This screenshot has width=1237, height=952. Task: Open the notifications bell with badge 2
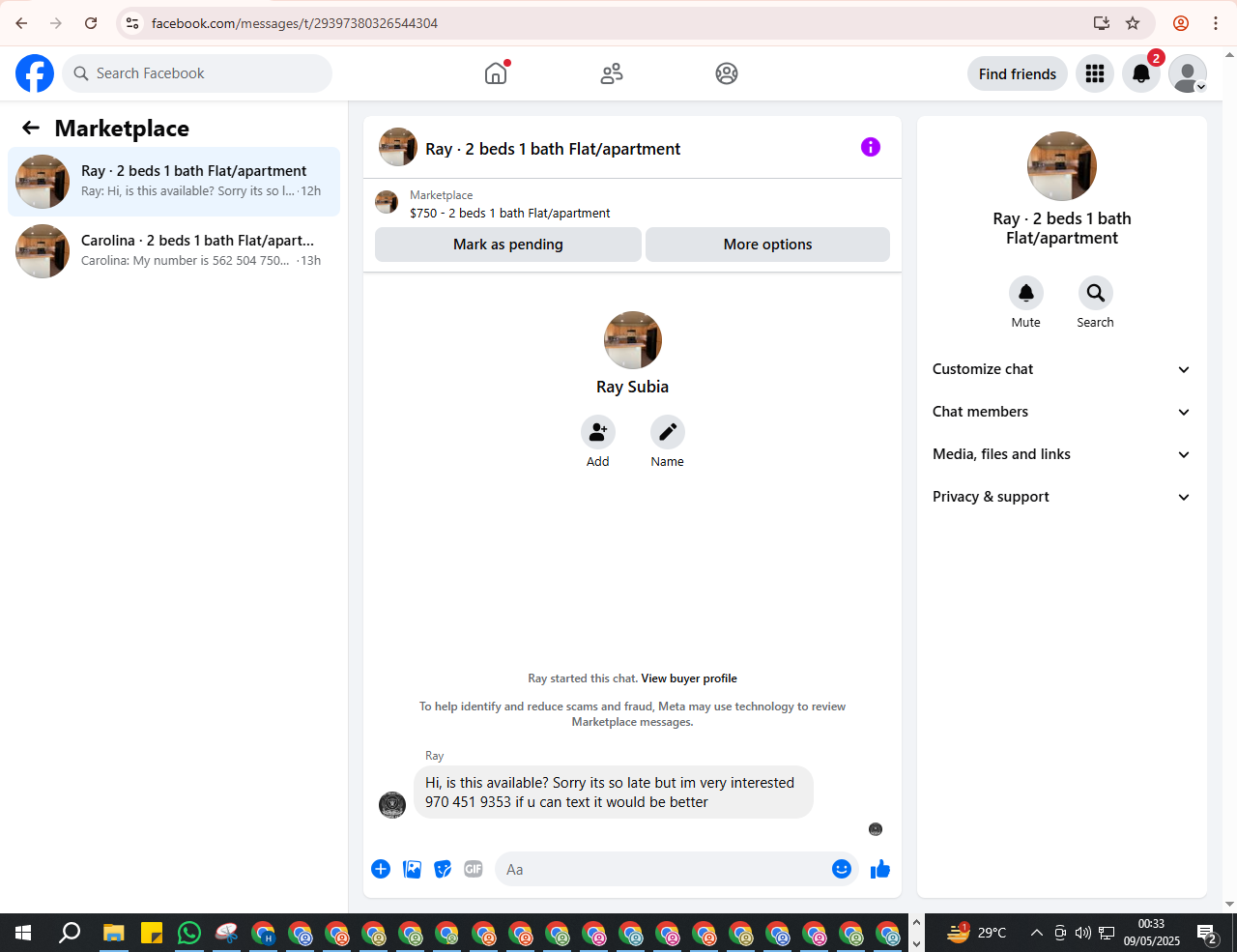tap(1141, 73)
